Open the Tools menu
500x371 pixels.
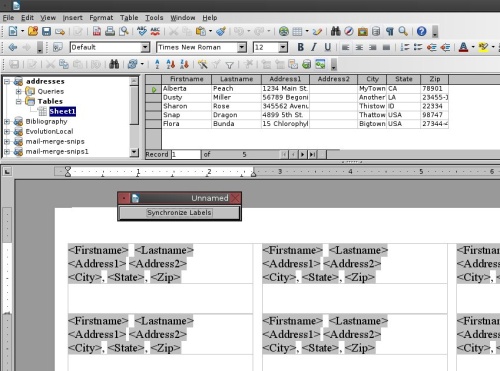154,18
